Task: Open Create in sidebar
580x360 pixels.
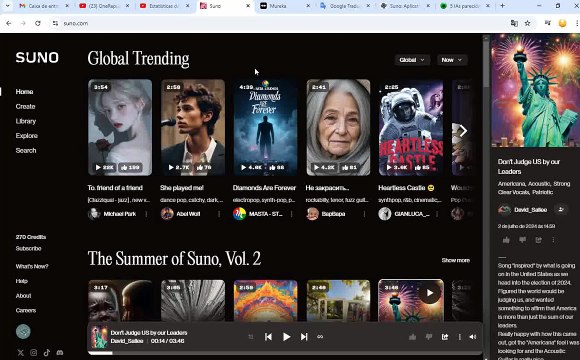Action: (x=26, y=107)
